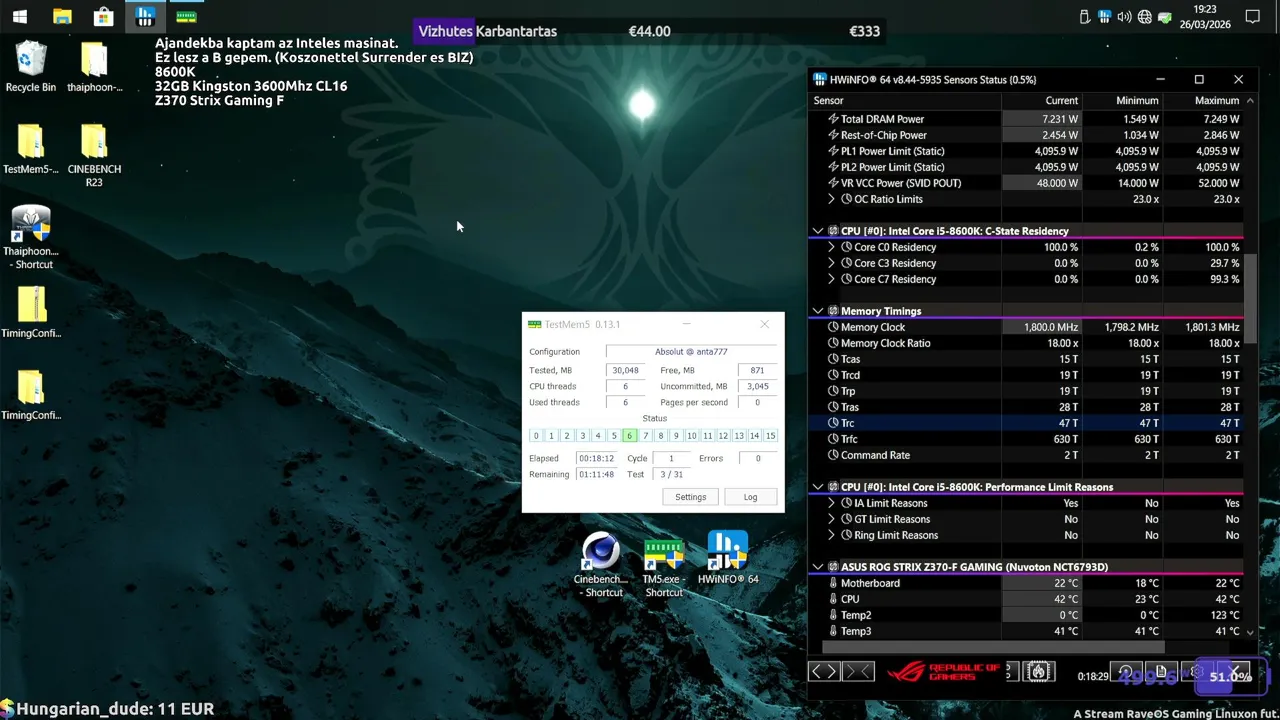Click the expand-columns arrows icon in HWiNFO toolbar
Screen dimensions: 1280x720
point(824,672)
